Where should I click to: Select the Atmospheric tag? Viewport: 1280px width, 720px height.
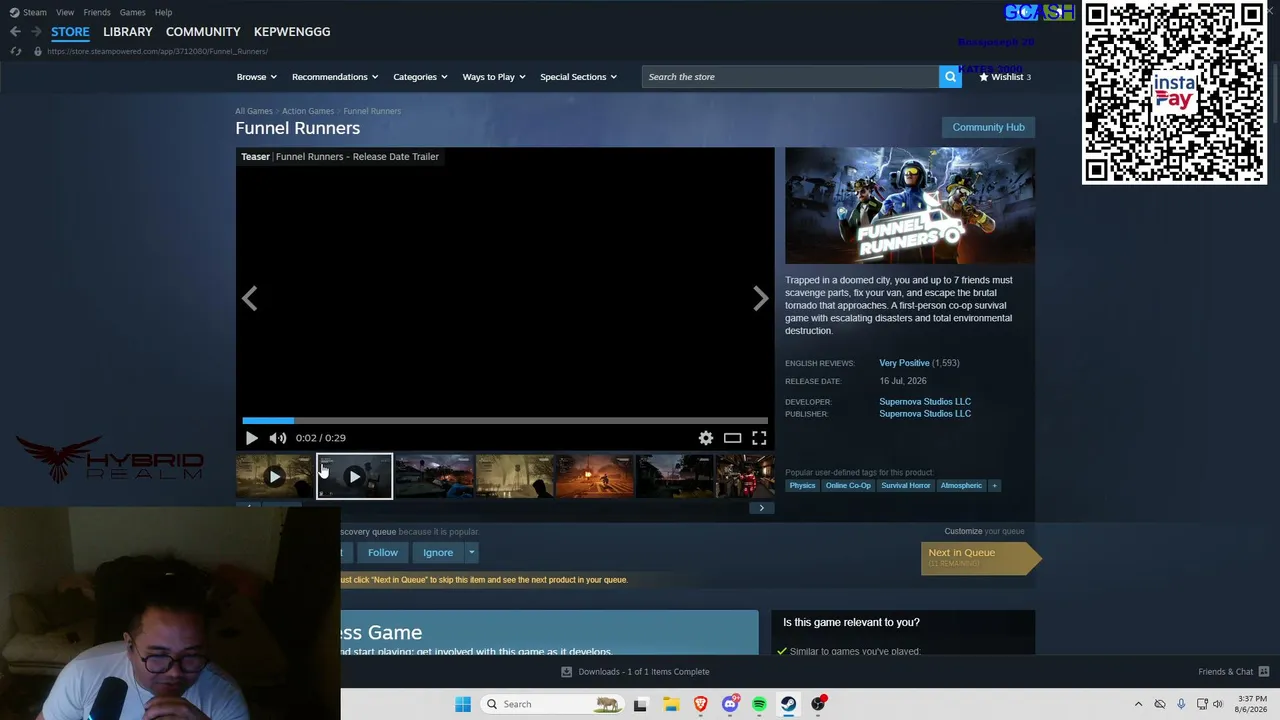tap(961, 486)
